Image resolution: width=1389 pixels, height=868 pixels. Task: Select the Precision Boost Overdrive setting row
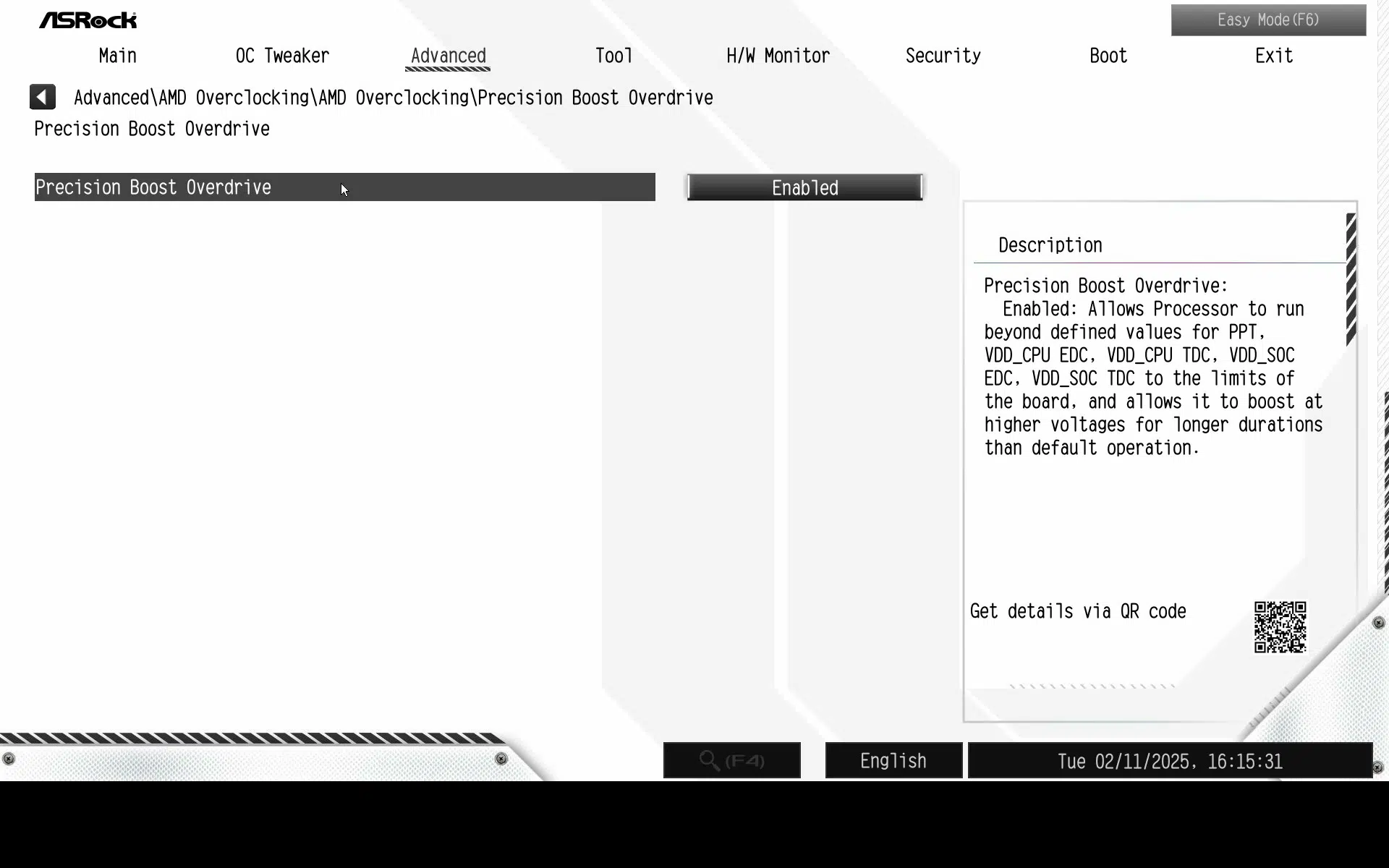click(344, 187)
